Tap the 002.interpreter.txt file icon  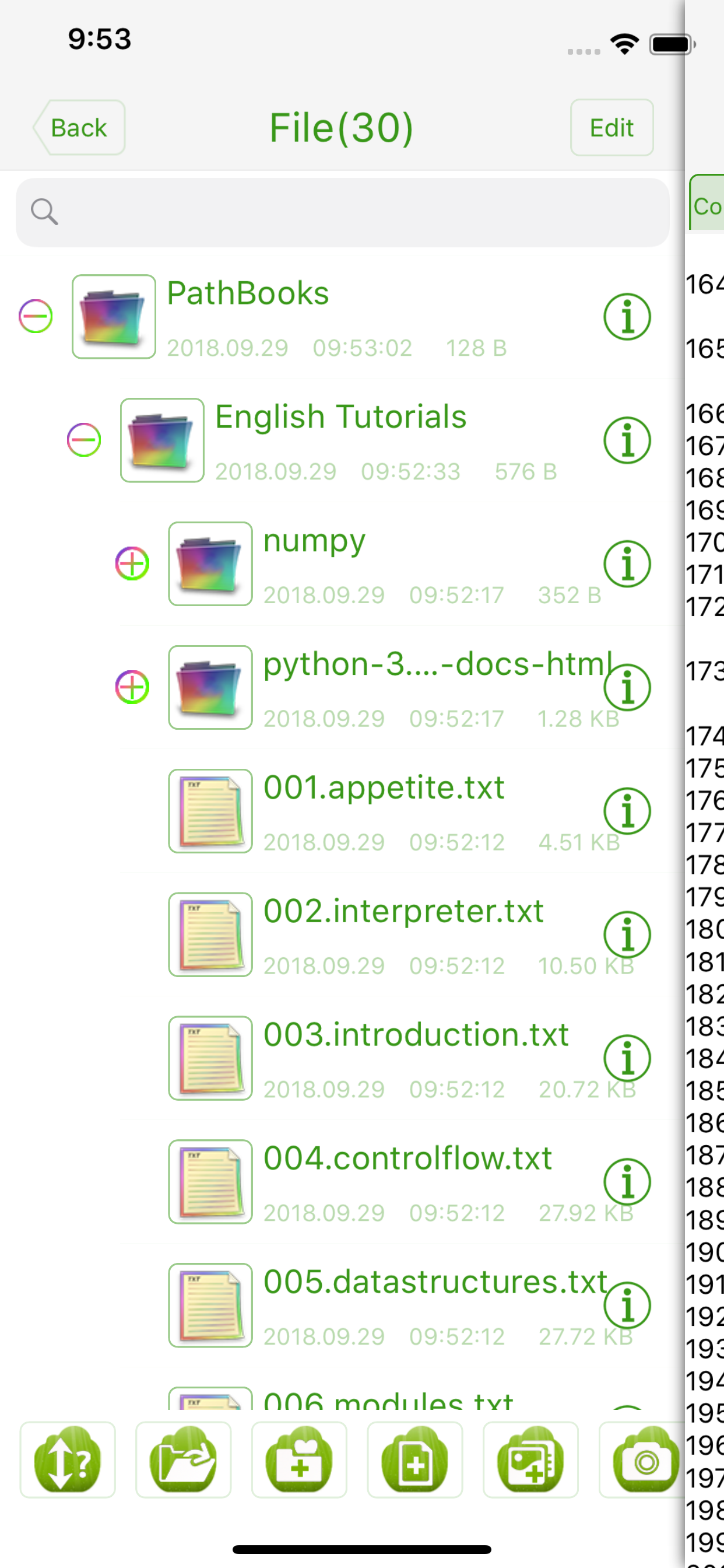pos(210,935)
